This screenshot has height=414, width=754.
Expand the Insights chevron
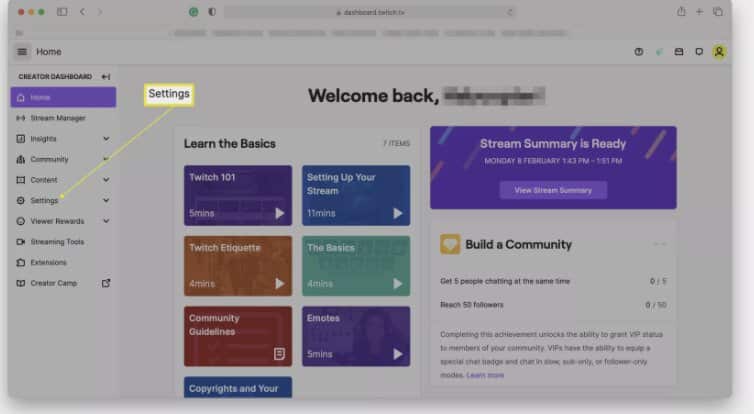point(106,138)
